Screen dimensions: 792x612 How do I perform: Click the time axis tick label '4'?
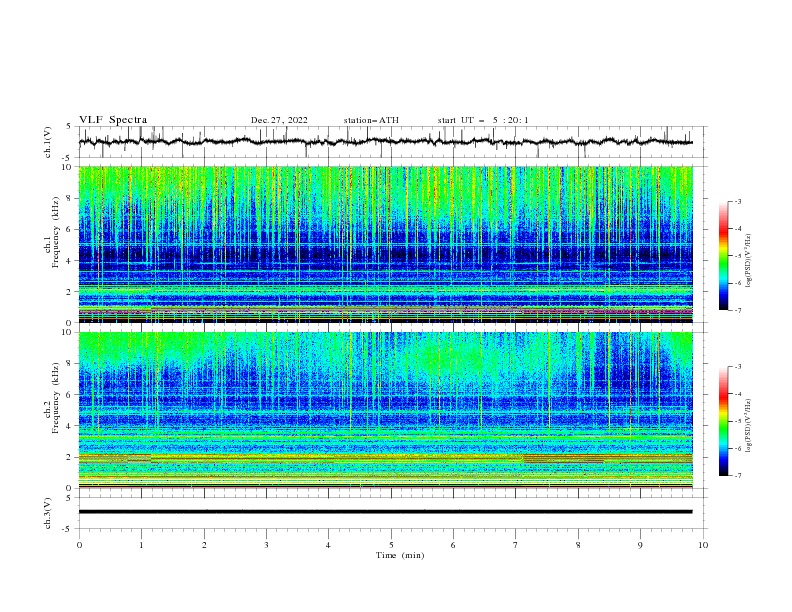[328, 545]
